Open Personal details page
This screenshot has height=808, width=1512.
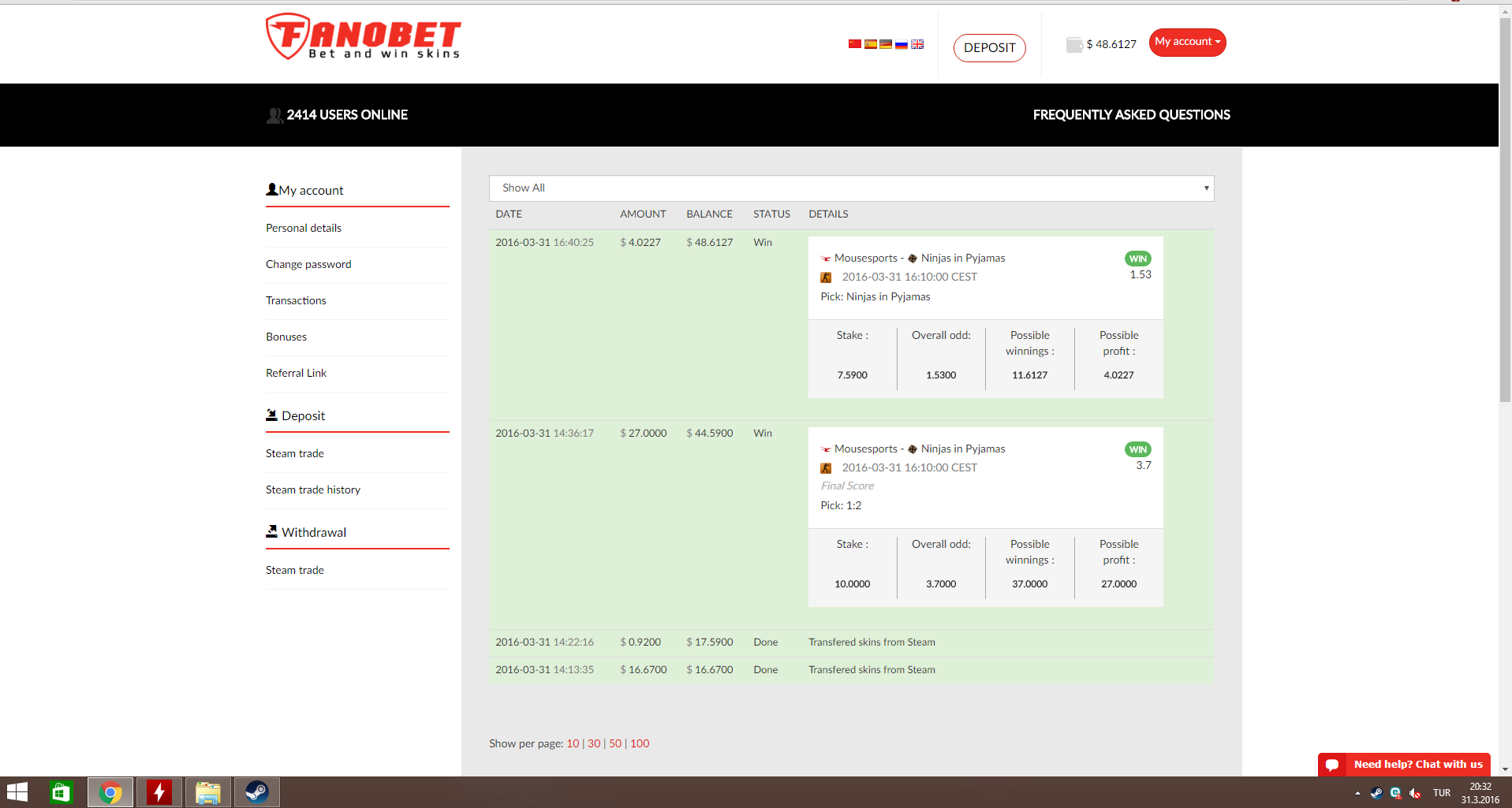point(304,228)
